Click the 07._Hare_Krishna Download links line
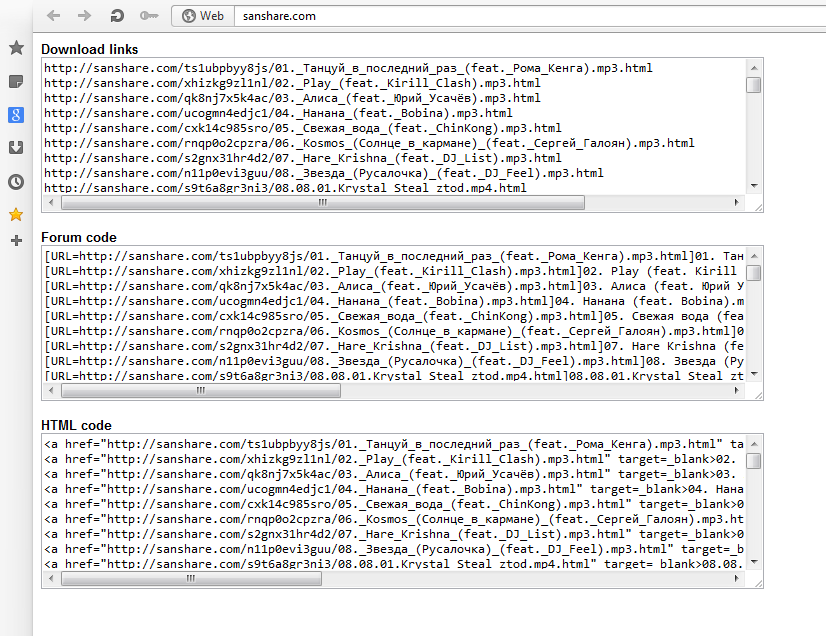This screenshot has width=826, height=636. (303, 158)
